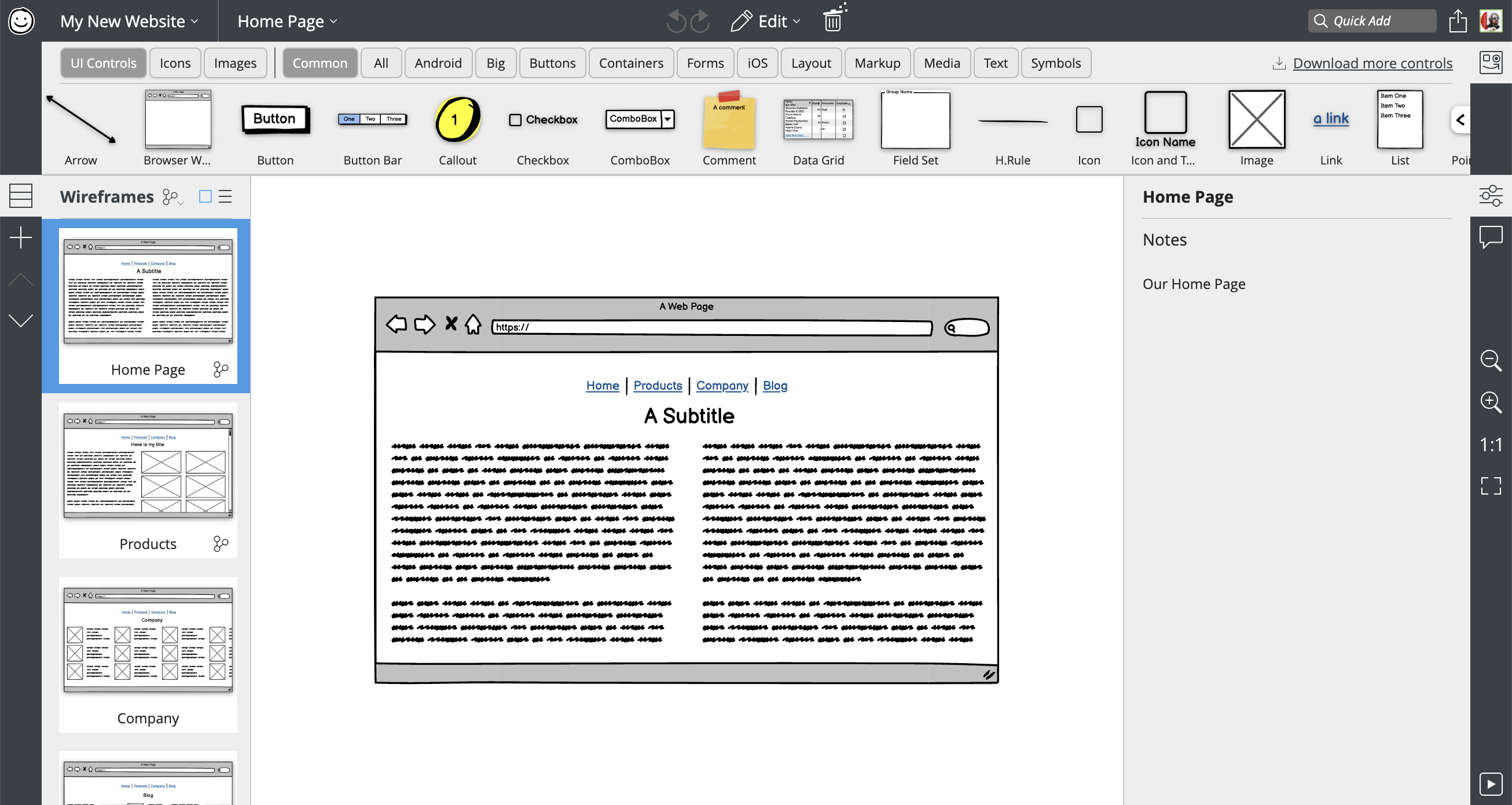Viewport: 1512px width, 805px height.
Task: Click the zoom out magnifier icon
Action: coord(1490,360)
